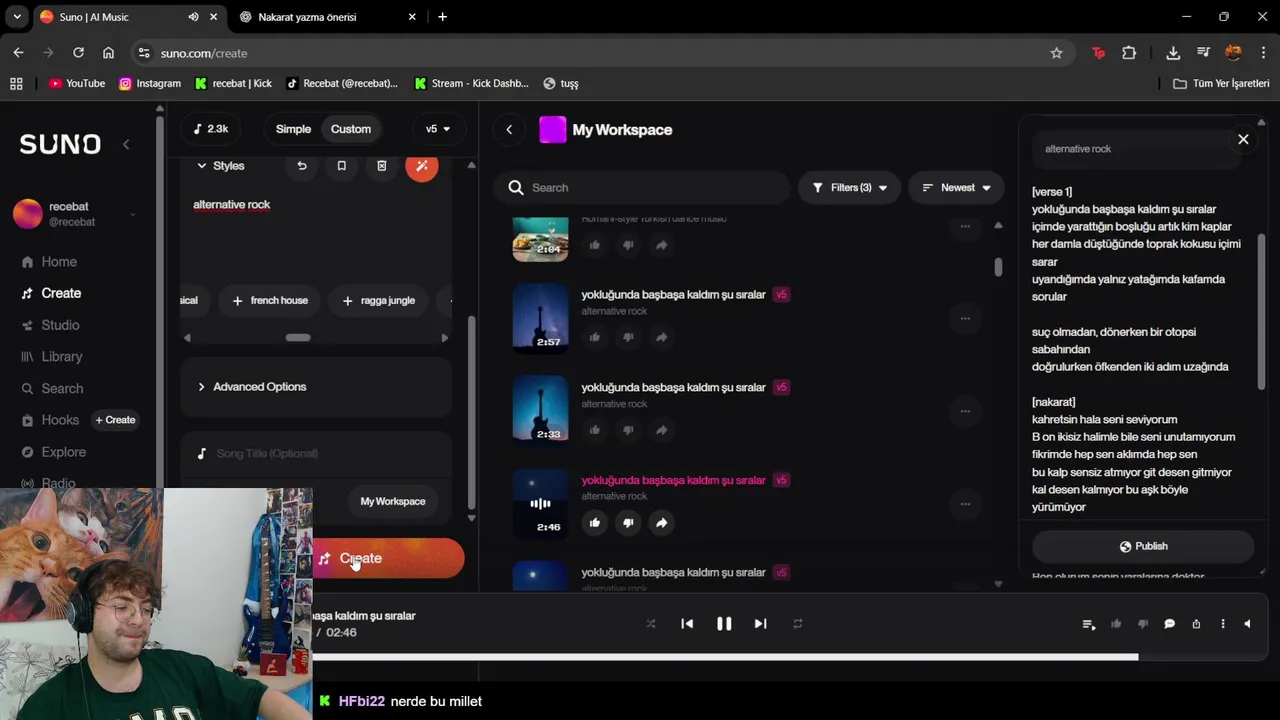This screenshot has height=720, width=1280.
Task: Click the orange magic wand styles button
Action: pyautogui.click(x=422, y=166)
